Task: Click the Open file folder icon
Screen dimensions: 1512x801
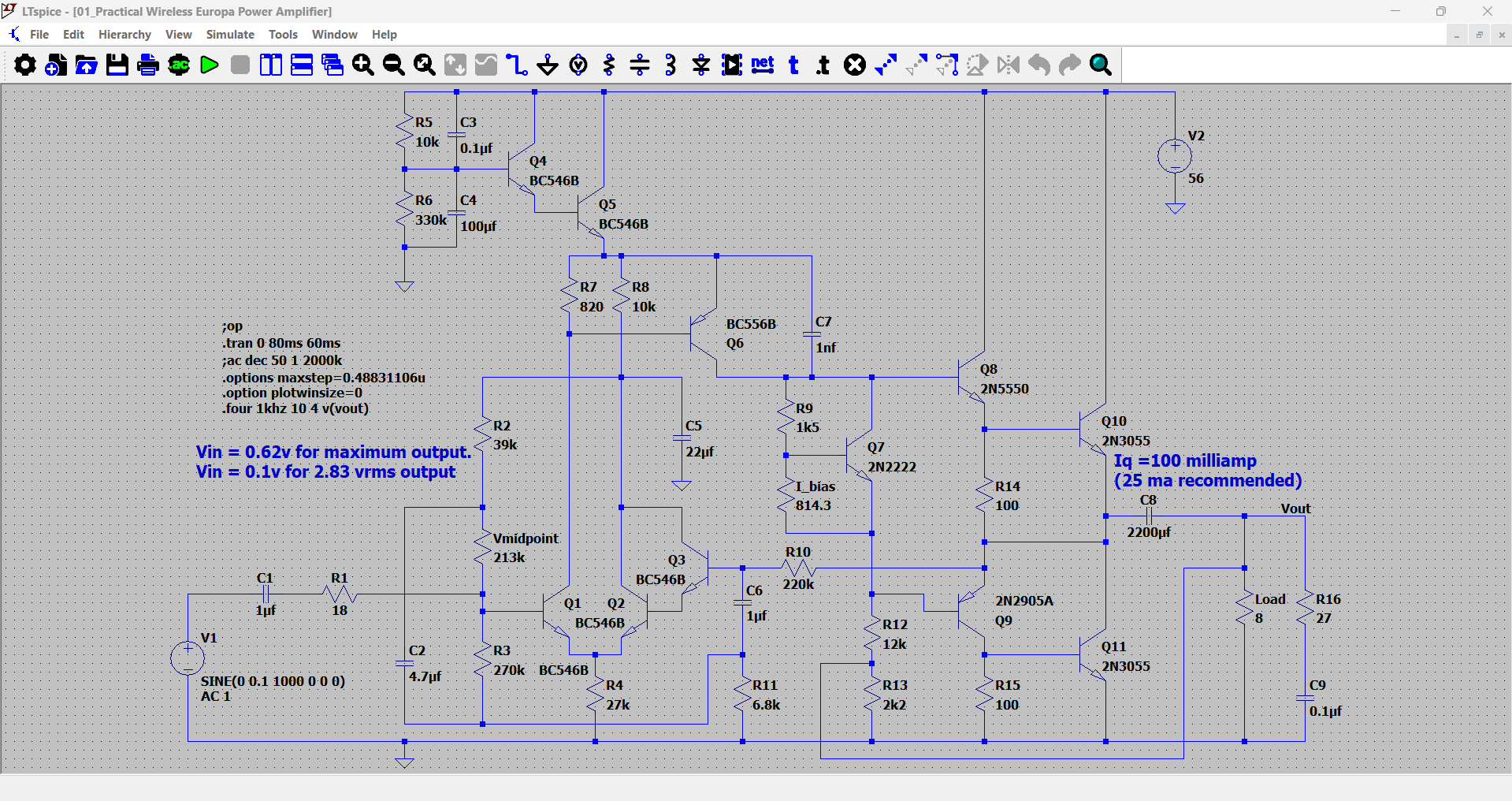Action: [87, 65]
